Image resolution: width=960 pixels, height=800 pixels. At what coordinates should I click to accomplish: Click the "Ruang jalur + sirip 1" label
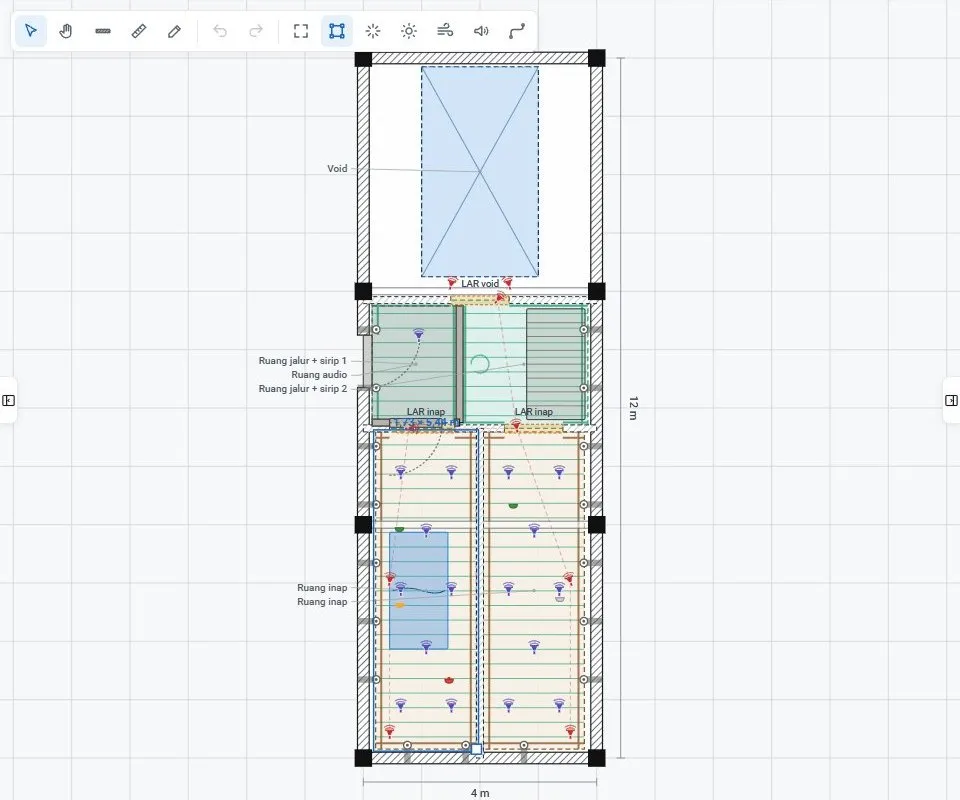[x=302, y=361]
